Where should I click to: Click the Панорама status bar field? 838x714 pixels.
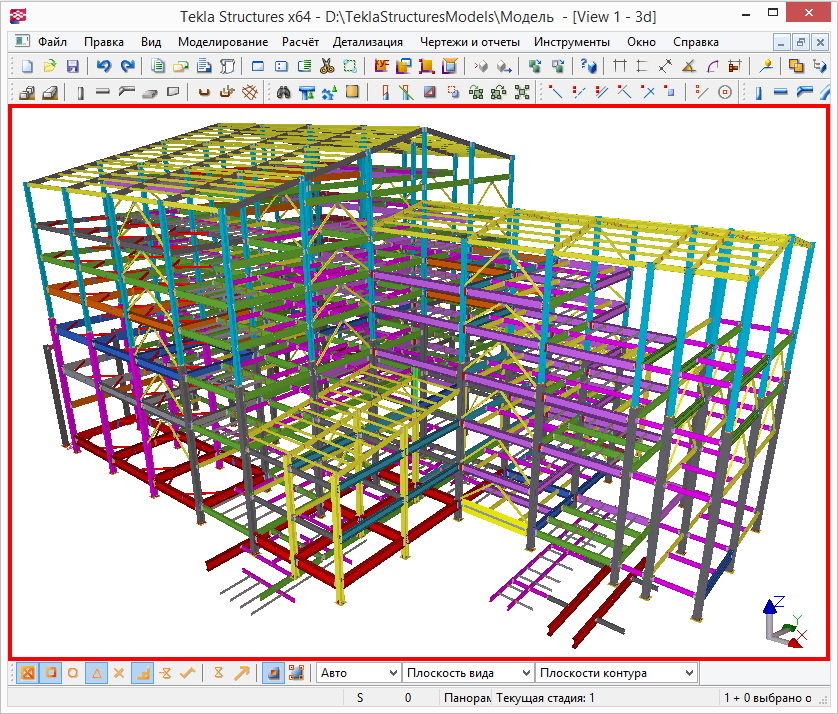[467, 697]
